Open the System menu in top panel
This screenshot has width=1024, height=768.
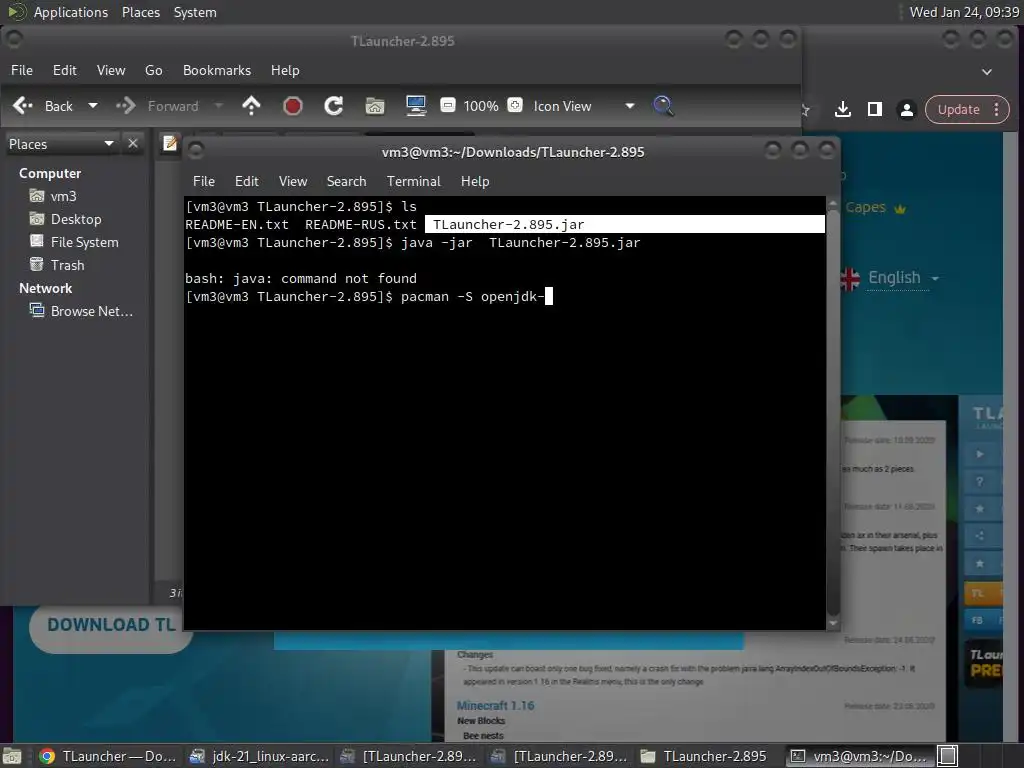tap(195, 12)
